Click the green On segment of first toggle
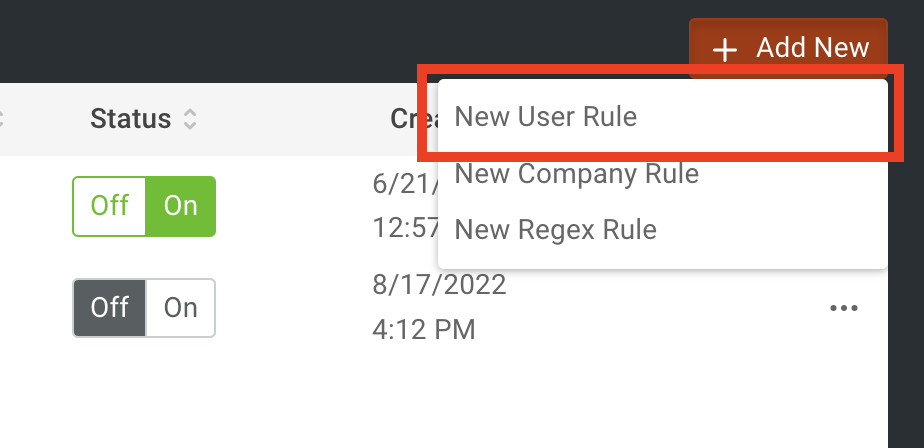 [x=180, y=206]
